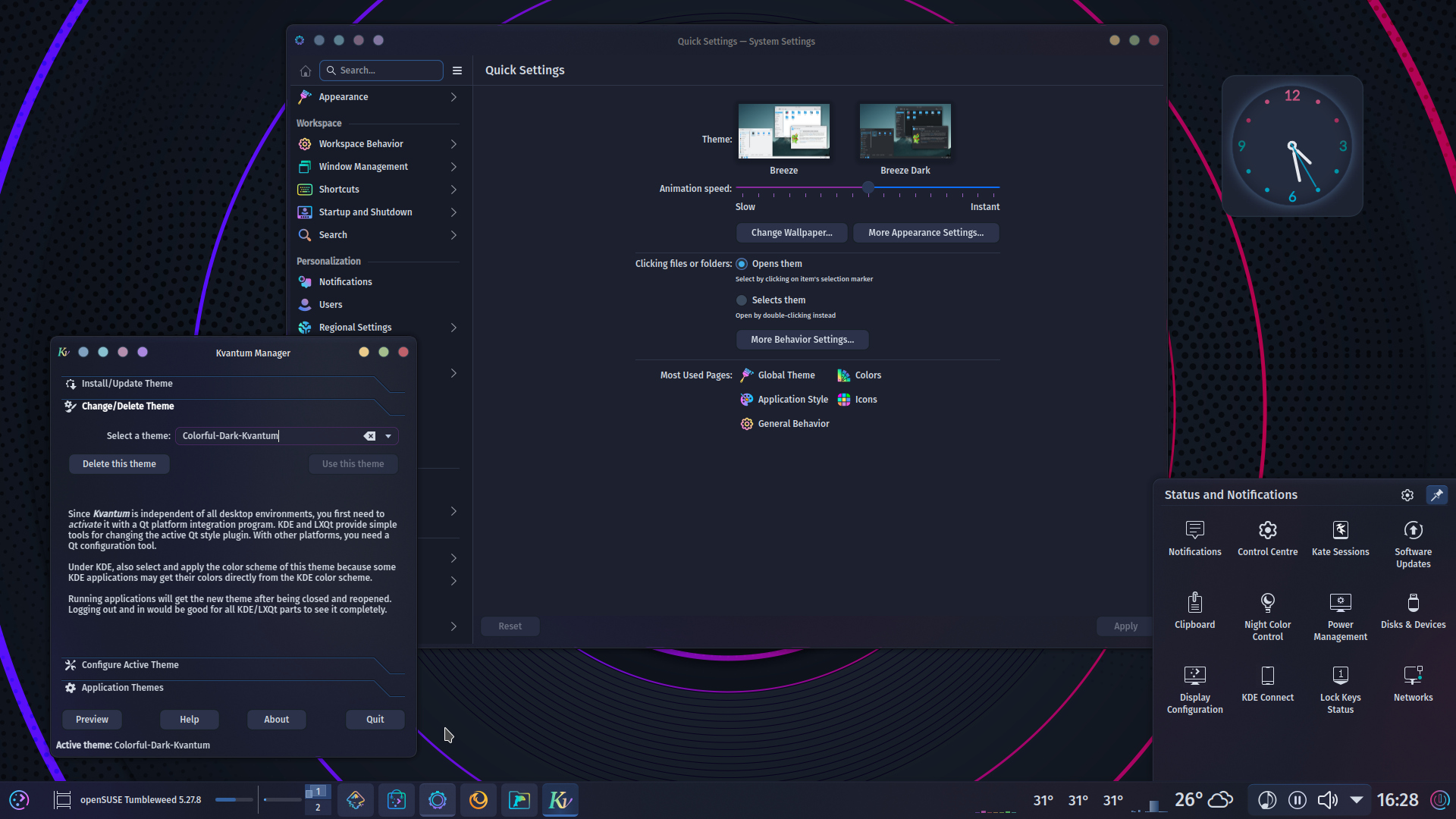Click the System Settings taskbar icon
Viewport: 1456px width, 819px height.
[x=438, y=800]
